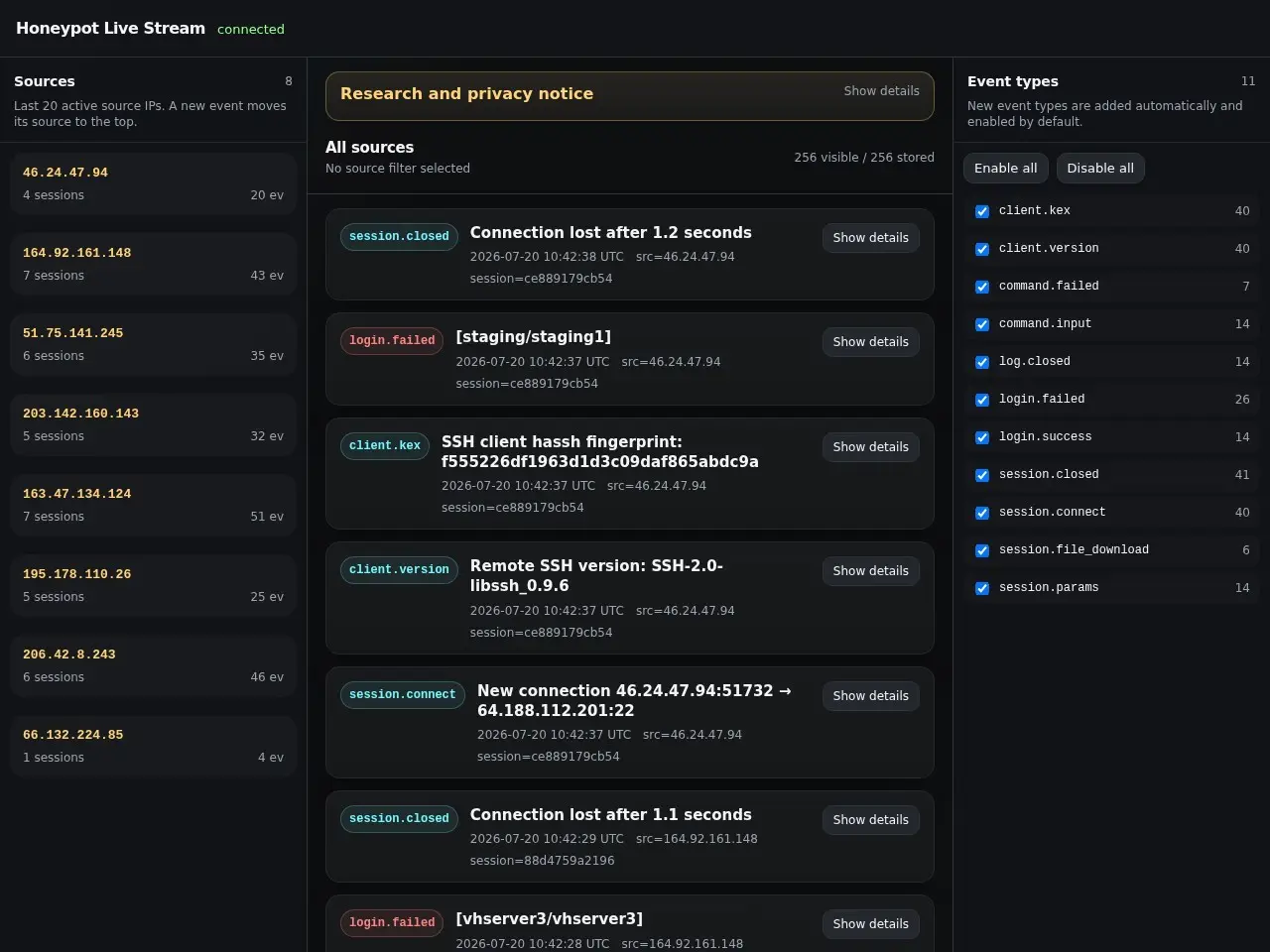Click the Honeypot Live Stream title

(x=110, y=29)
